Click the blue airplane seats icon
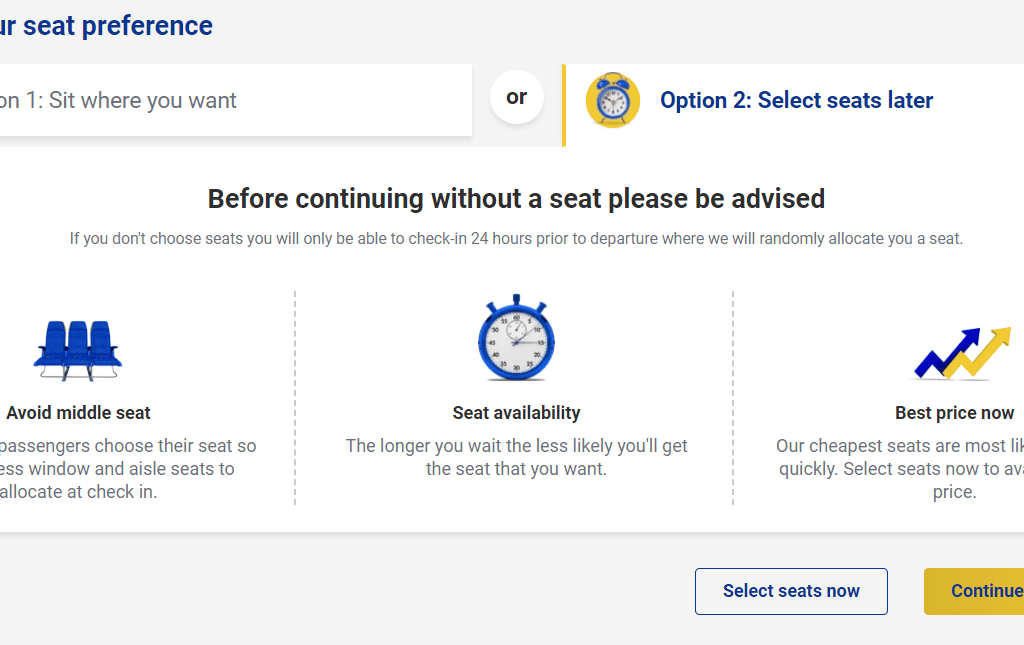Viewport: 1024px width, 645px height. coord(78,351)
